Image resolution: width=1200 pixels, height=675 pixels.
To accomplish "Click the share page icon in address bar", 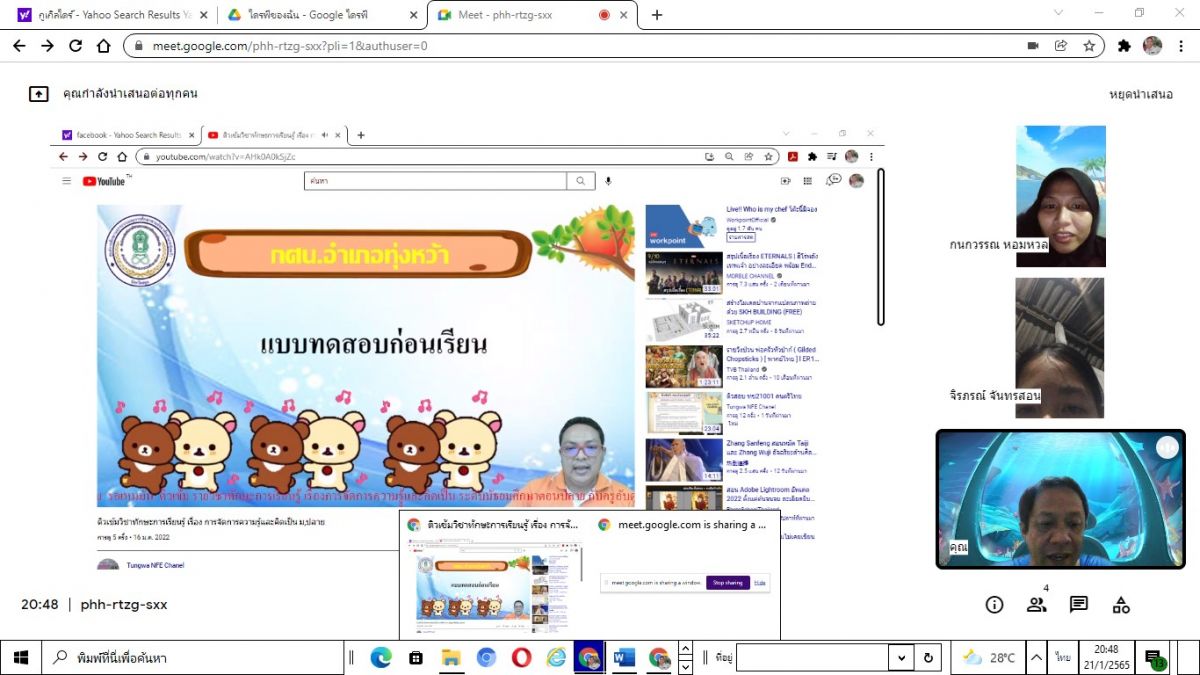I will coord(1061,46).
